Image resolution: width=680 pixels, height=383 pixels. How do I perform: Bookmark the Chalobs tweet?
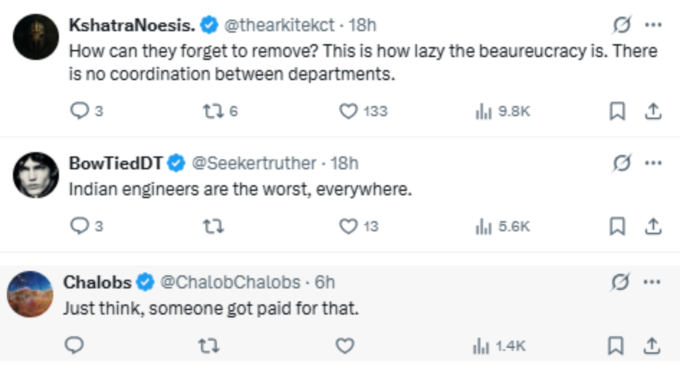615,346
